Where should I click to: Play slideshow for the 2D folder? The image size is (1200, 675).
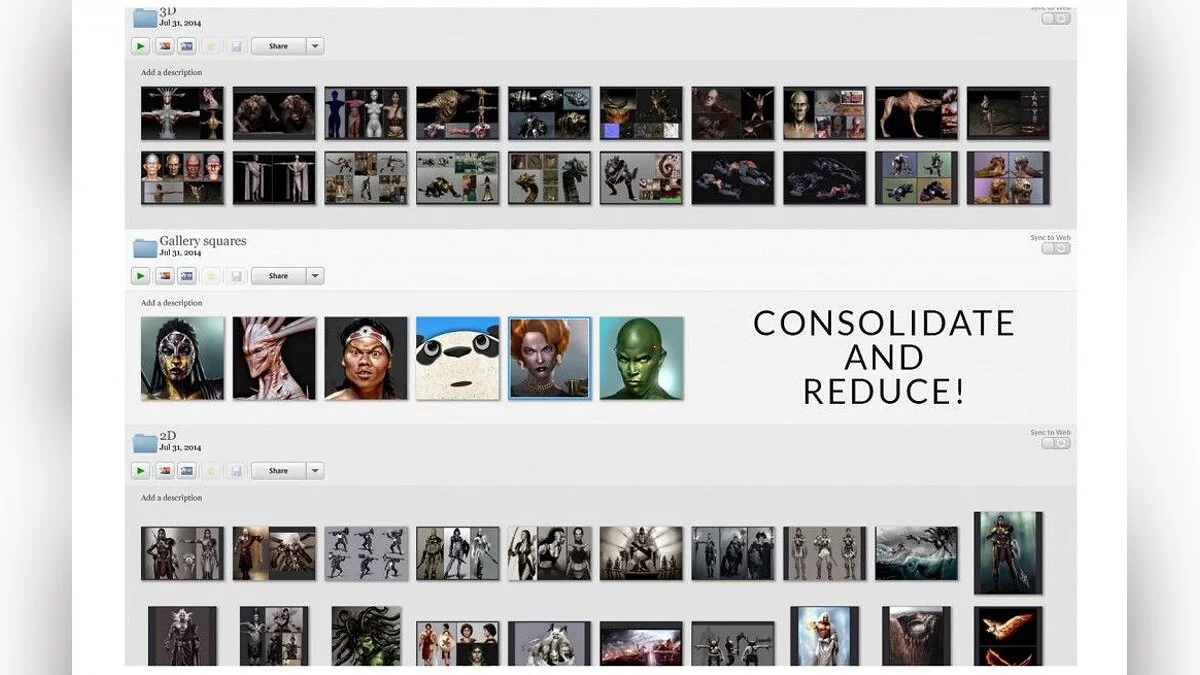point(140,471)
